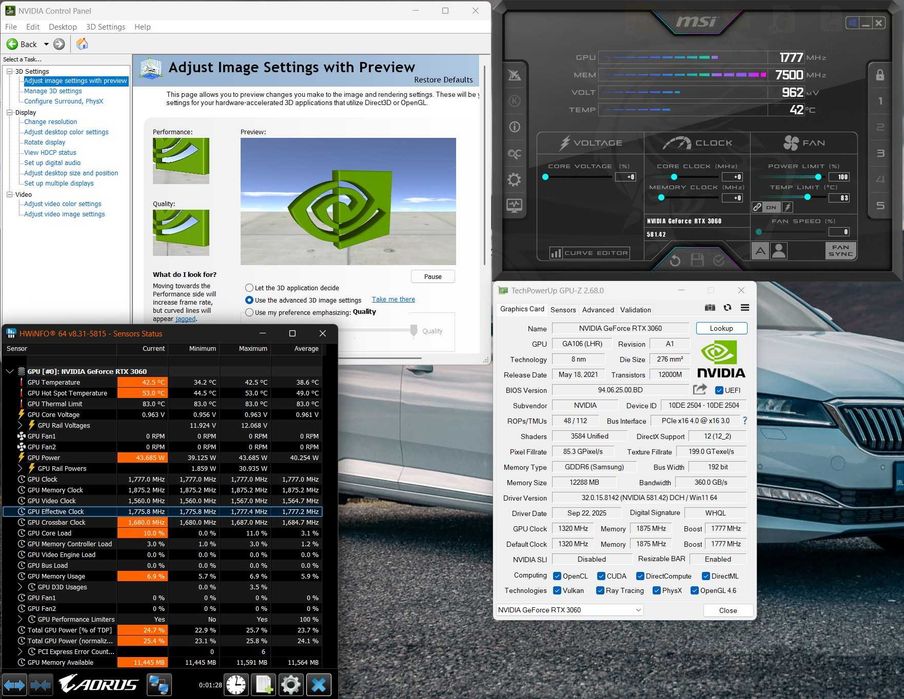Expand GPU Performance Limiters in HWiNFO
The width and height of the screenshot is (904, 699).
(21, 619)
